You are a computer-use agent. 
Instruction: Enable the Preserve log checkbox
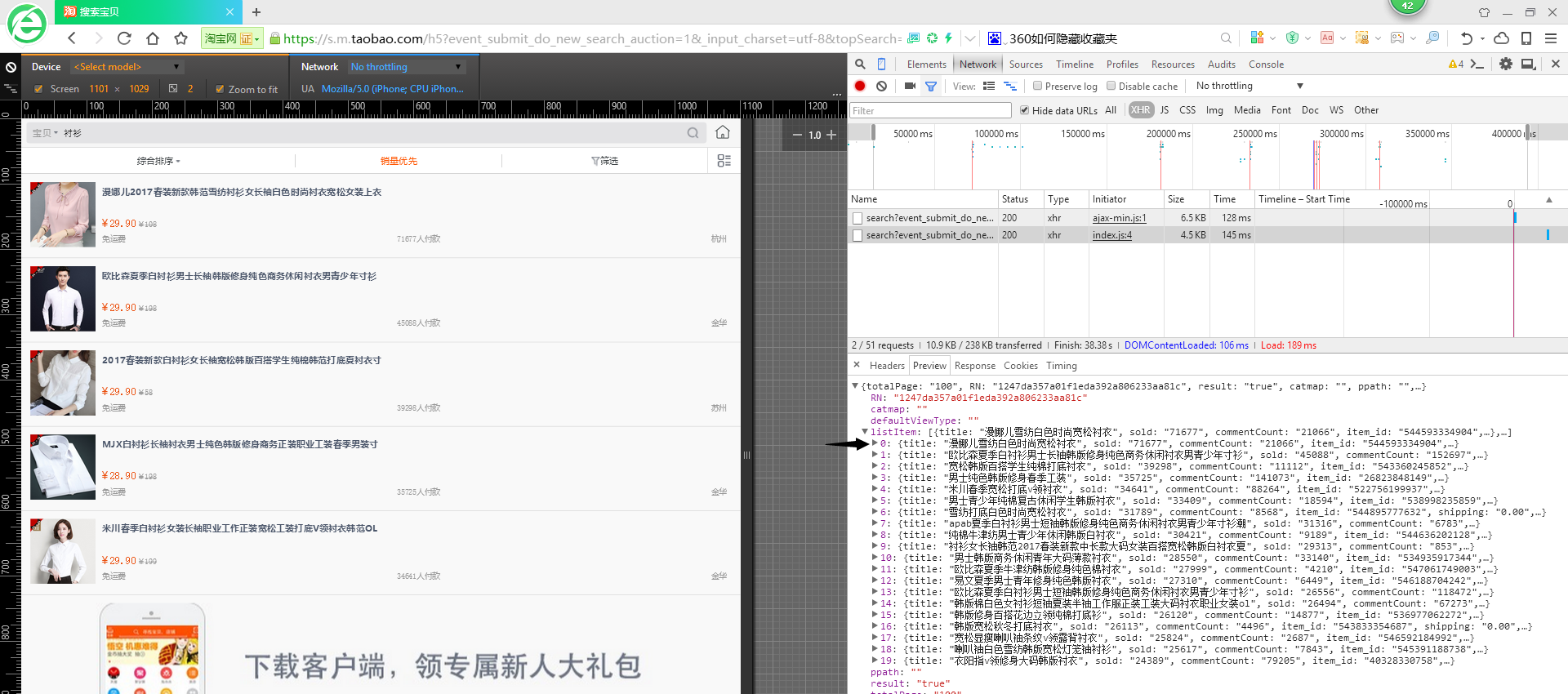tap(1037, 86)
